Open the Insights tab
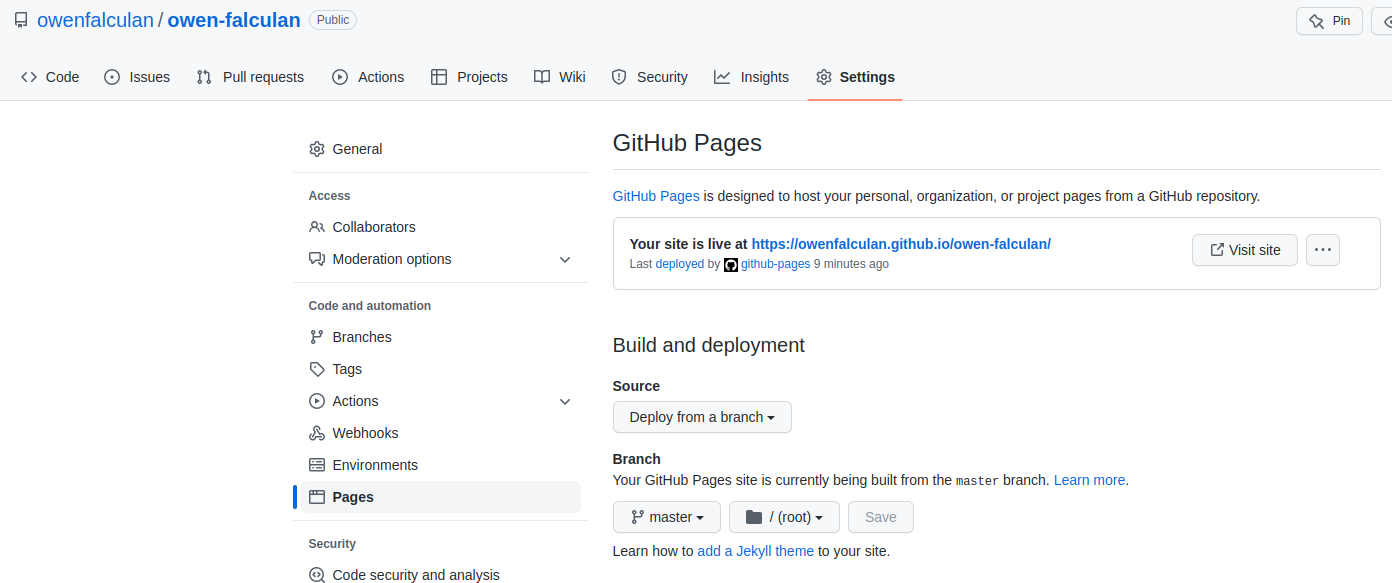Image resolution: width=1392 pixels, height=583 pixels. click(752, 77)
